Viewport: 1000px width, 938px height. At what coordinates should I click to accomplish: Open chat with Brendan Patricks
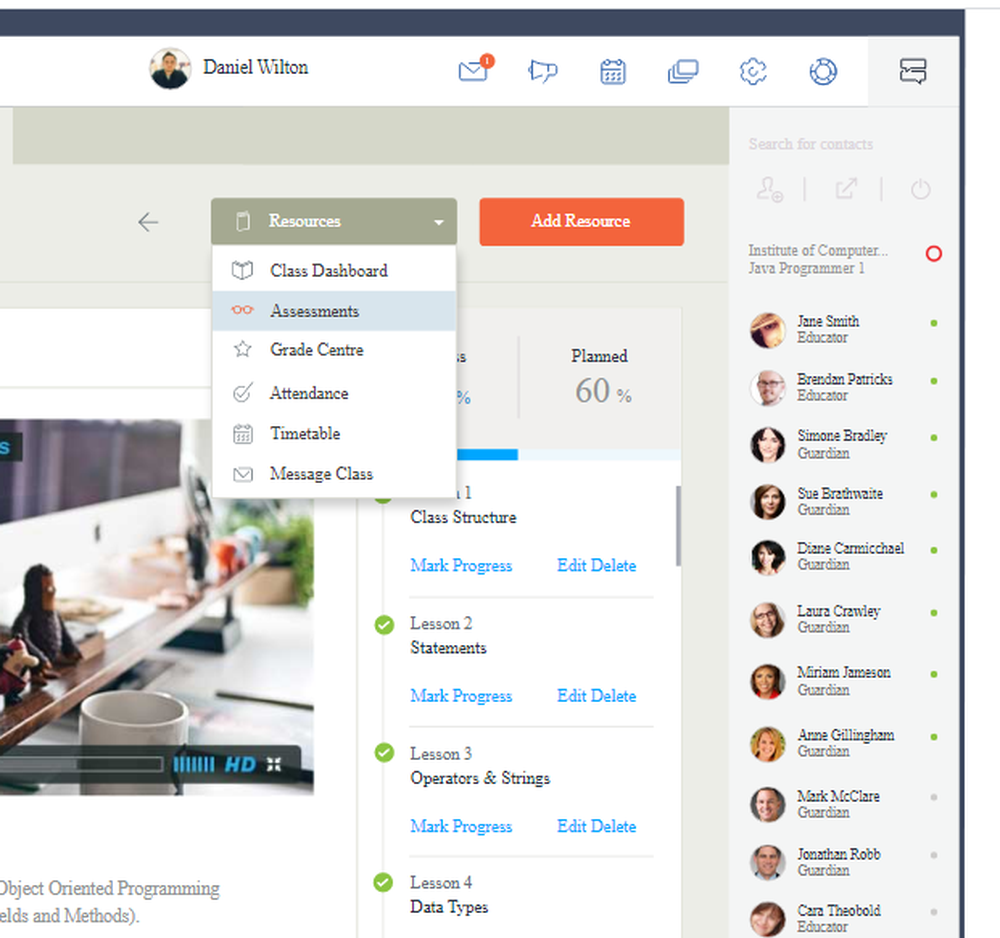(843, 387)
